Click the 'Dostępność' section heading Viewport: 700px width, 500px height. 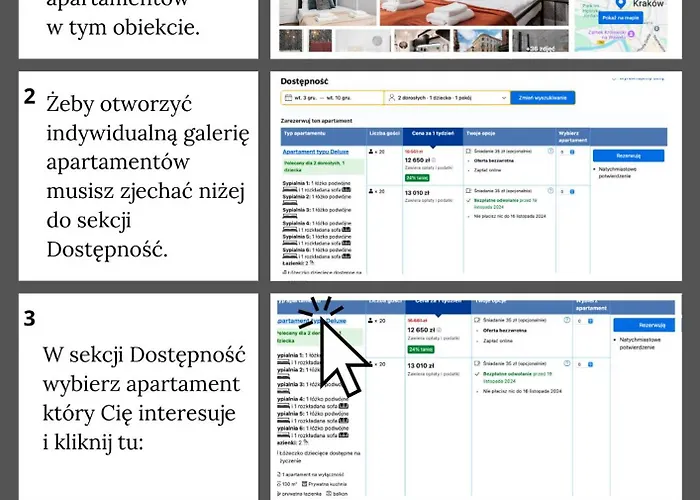click(304, 81)
